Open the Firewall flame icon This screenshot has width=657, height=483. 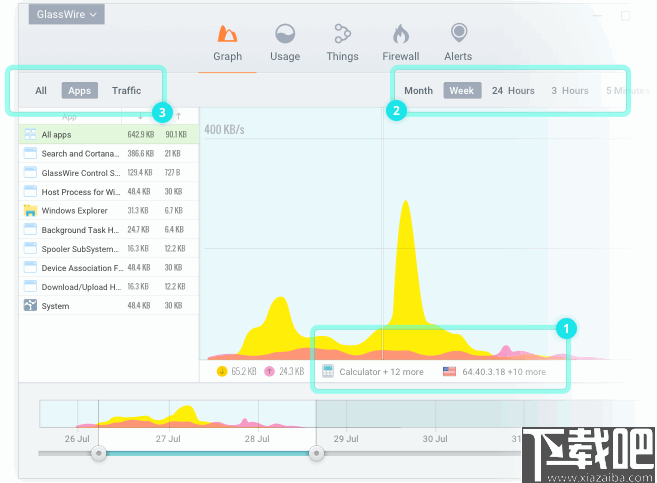click(401, 34)
